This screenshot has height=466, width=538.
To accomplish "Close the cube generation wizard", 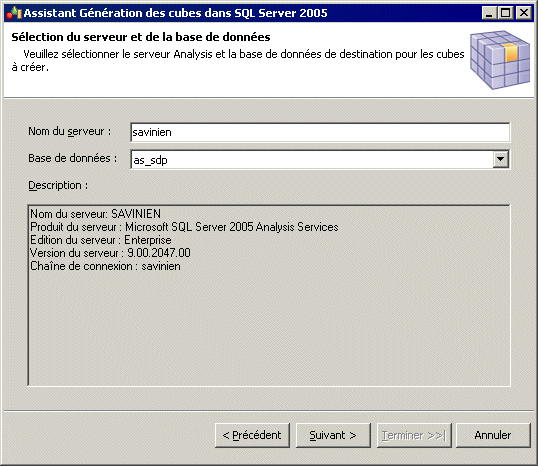I will tap(524, 13).
